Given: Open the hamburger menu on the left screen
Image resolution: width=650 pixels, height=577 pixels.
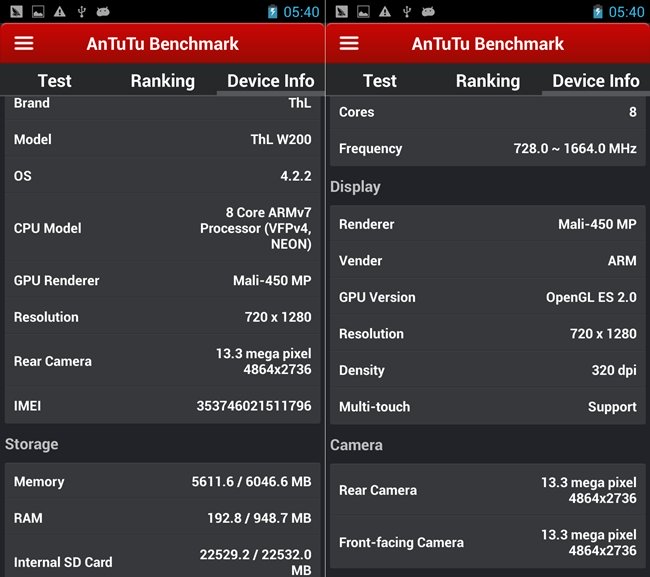Looking at the screenshot, I should tap(24, 44).
